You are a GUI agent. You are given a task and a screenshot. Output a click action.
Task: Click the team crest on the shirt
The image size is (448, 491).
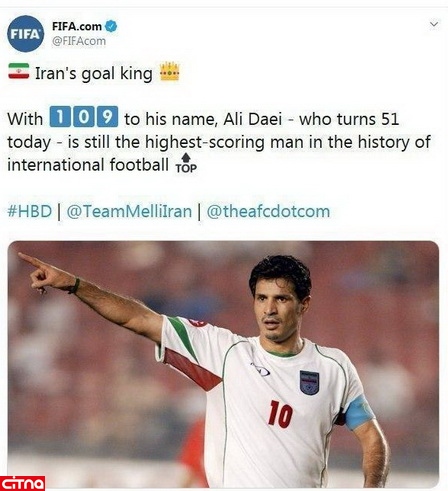[x=309, y=383]
